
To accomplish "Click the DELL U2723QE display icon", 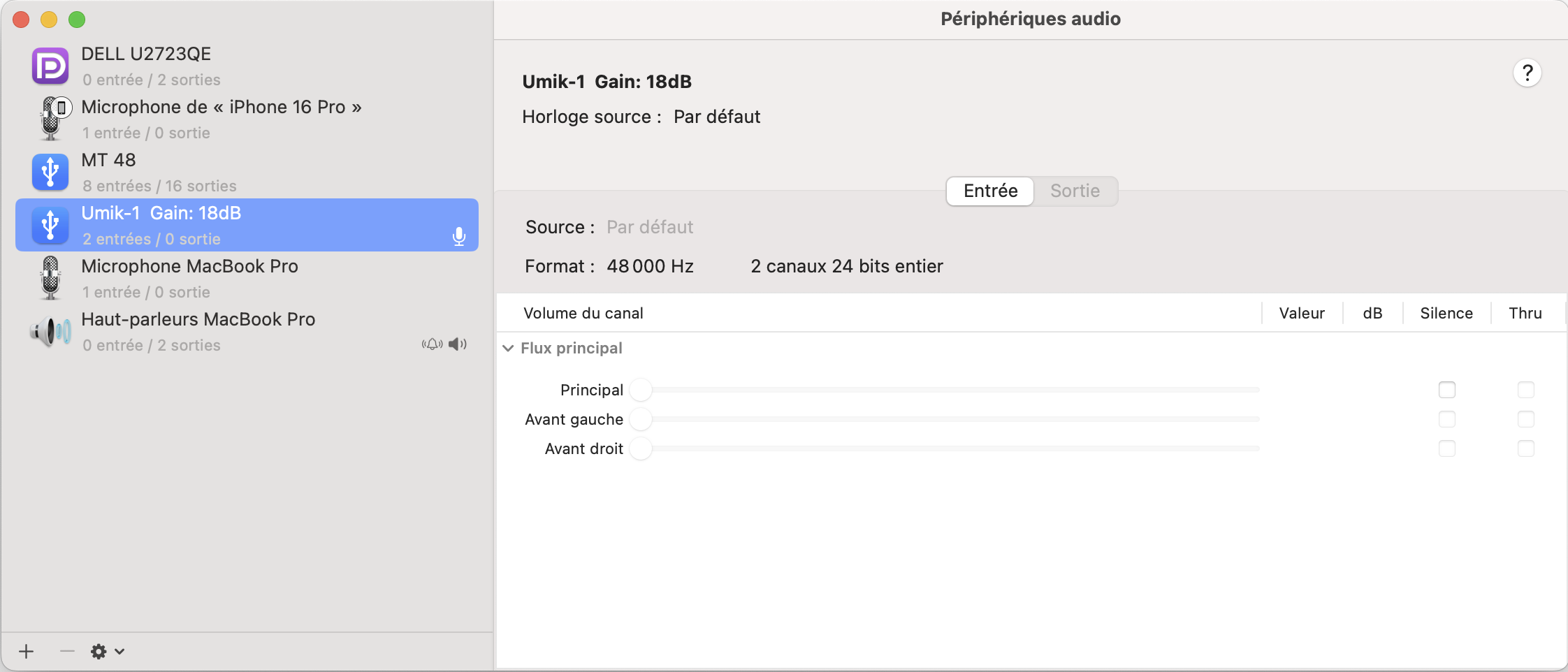I will pos(50,66).
